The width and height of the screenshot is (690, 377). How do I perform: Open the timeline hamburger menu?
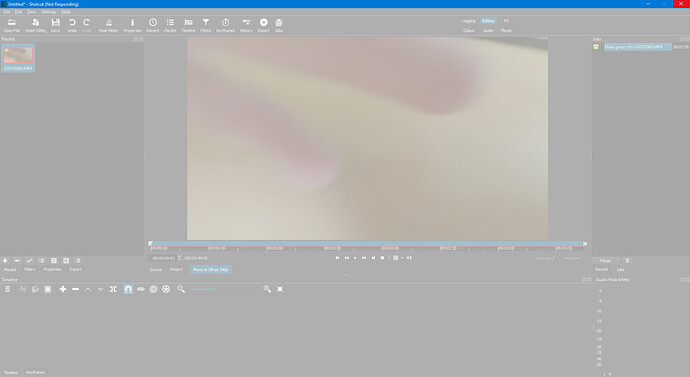tap(7, 289)
